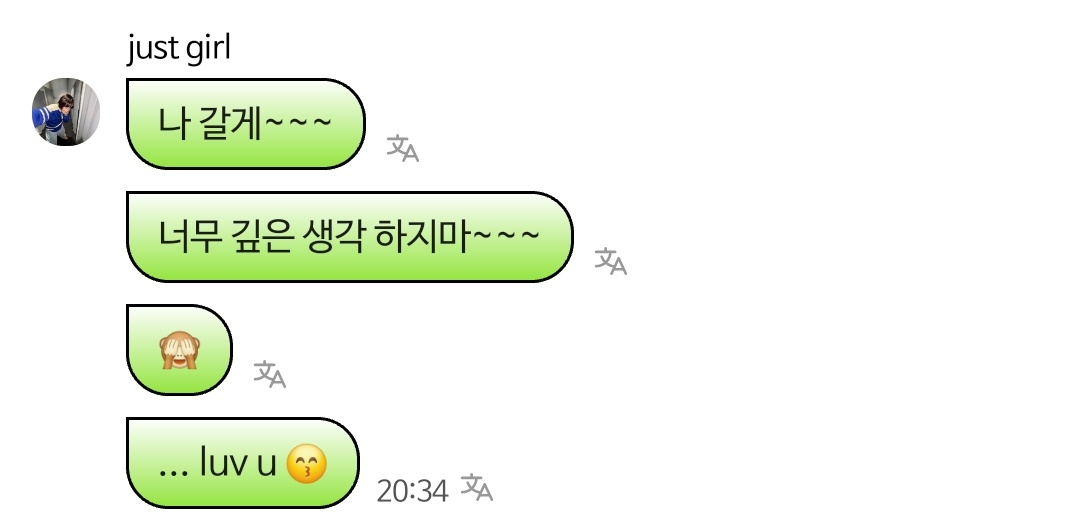Viewport: 1080px width, 530px height.
Task: Select the "나 갈게~~~" chat bubble
Action: (x=246, y=124)
